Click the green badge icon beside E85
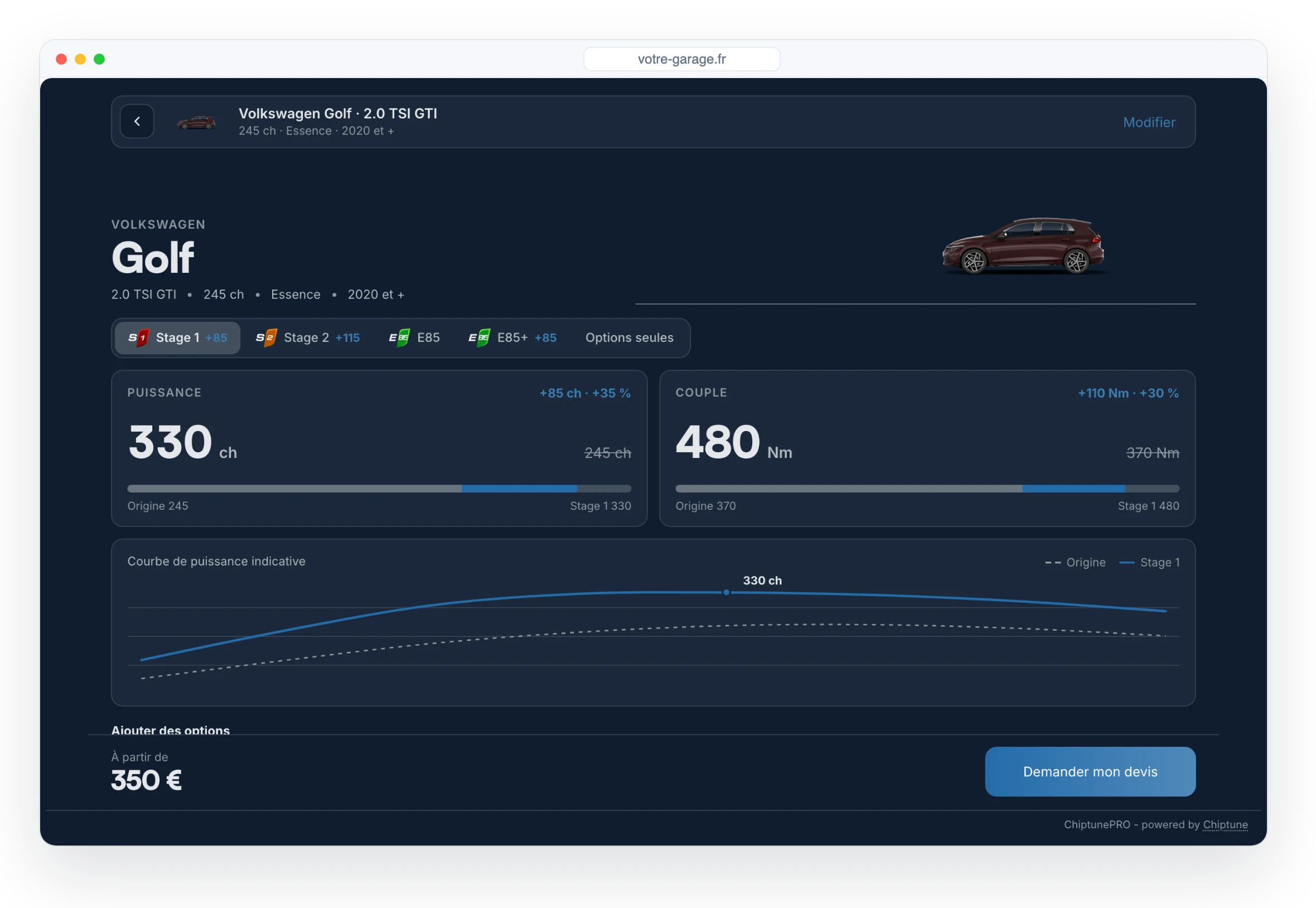This screenshot has width=1316, height=908. 399,338
